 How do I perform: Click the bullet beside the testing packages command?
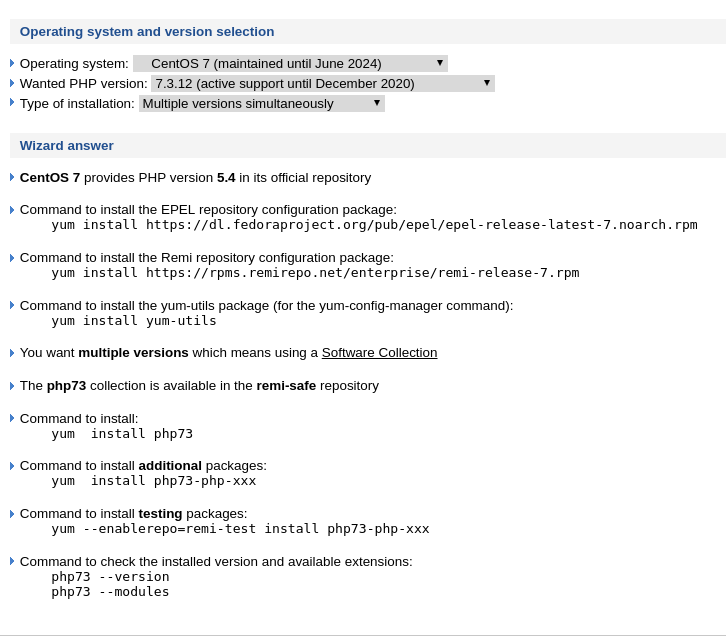(x=12, y=514)
